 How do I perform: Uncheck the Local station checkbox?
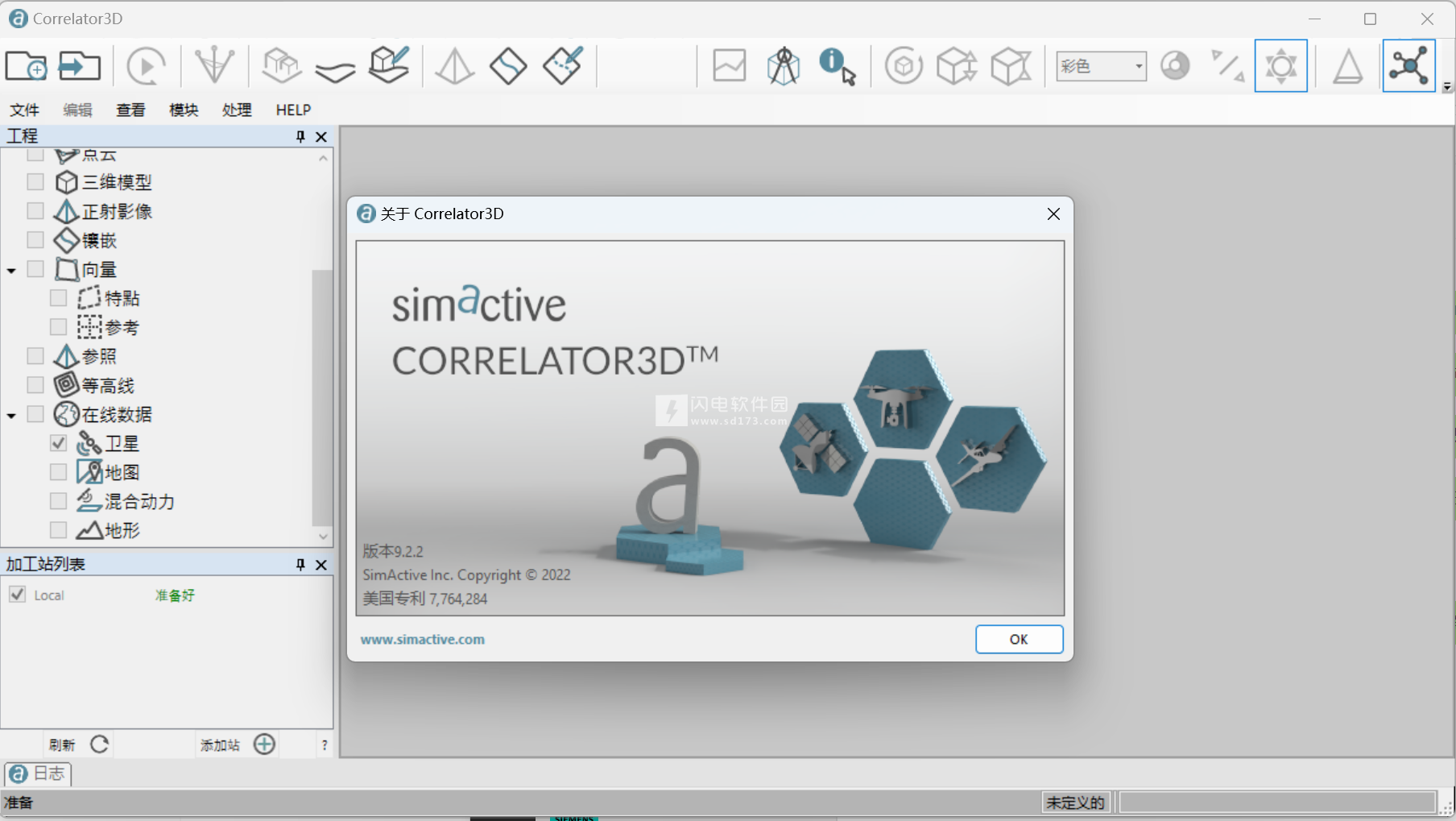pyautogui.click(x=17, y=595)
